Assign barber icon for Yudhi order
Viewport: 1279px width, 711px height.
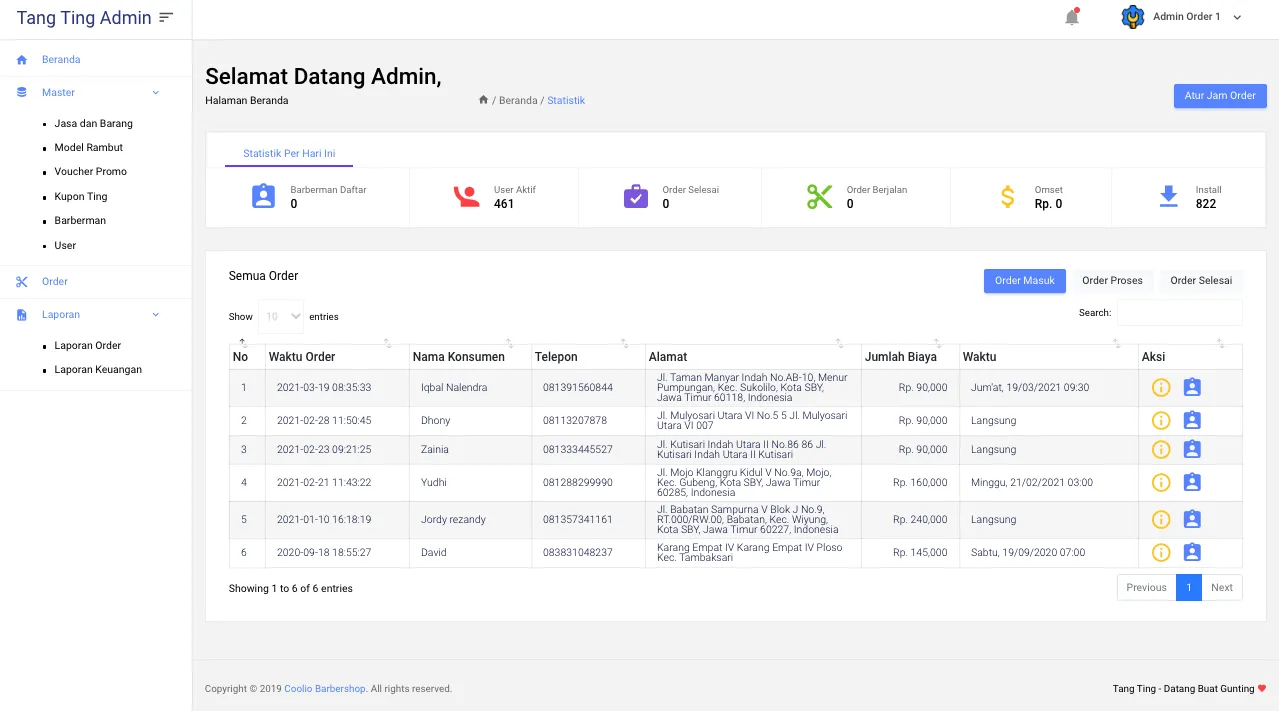point(1192,483)
